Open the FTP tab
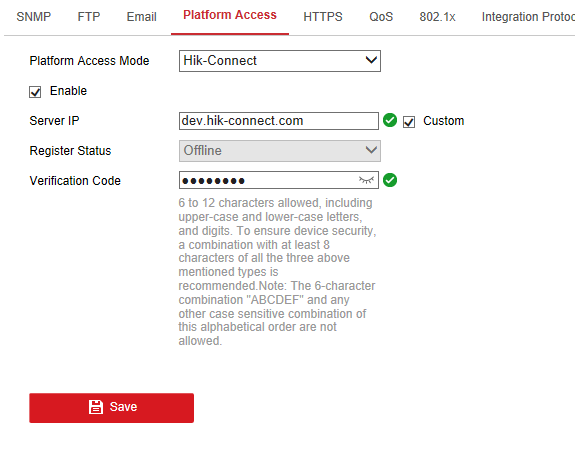The height and width of the screenshot is (464, 575). [89, 17]
